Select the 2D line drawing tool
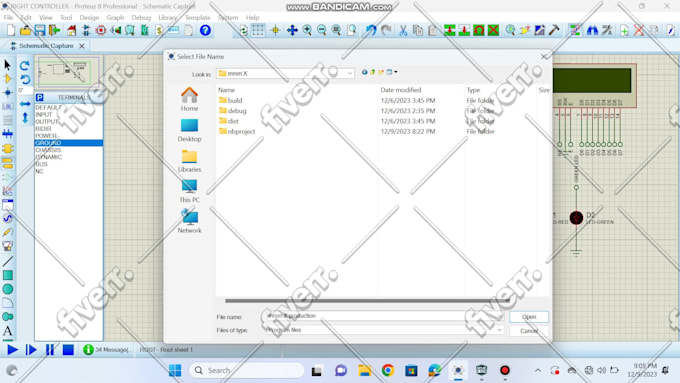This screenshot has width=680, height=383. pos(7,261)
